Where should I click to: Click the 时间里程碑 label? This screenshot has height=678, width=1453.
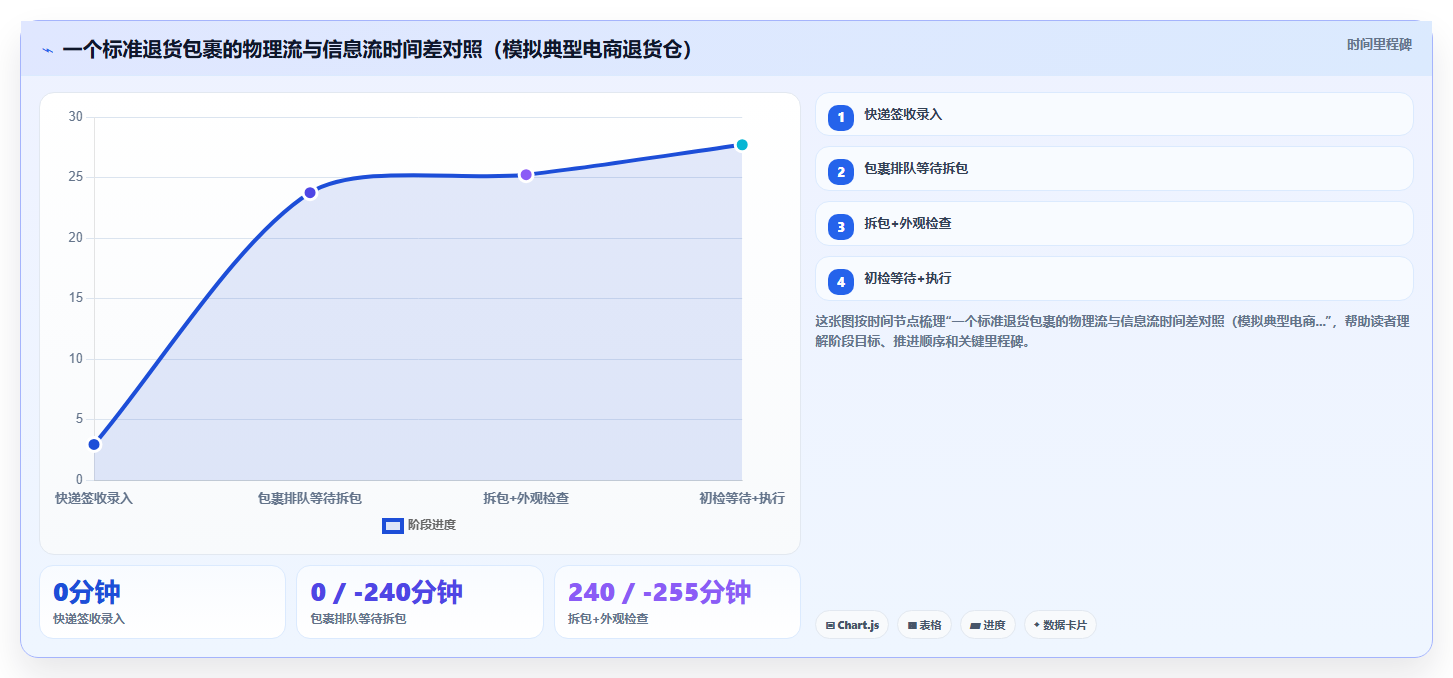point(1379,44)
